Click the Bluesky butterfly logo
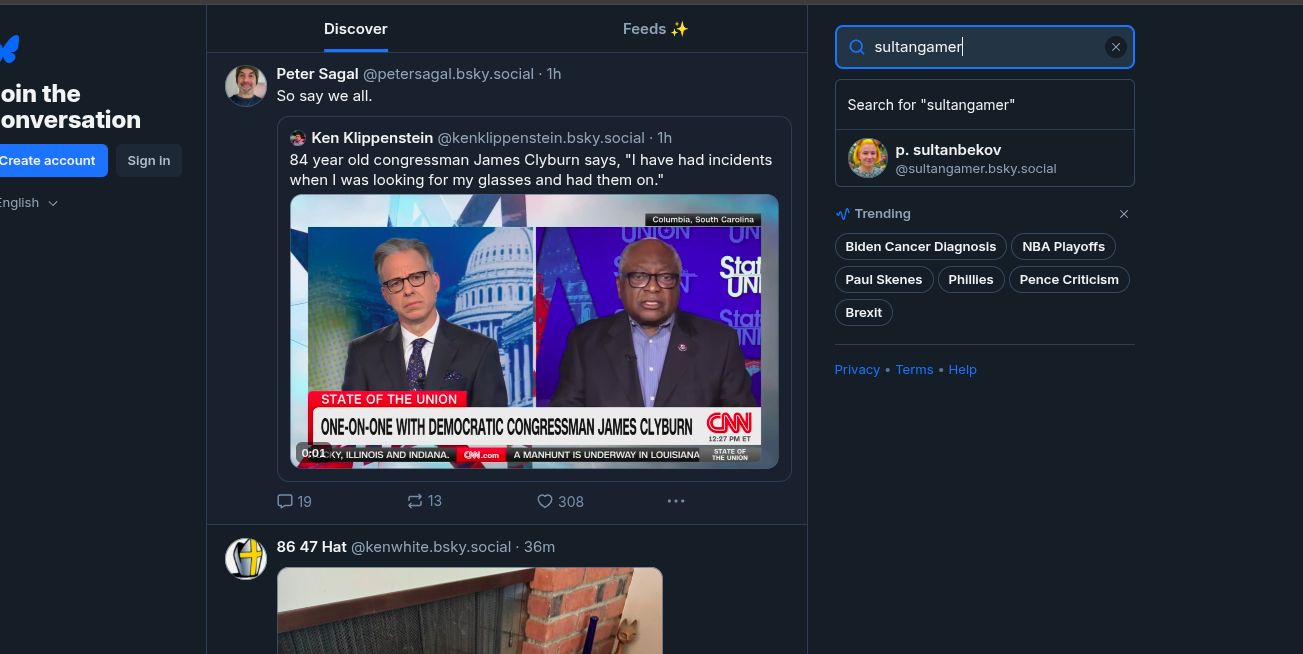Screen dimensions: 1303x654 (8, 48)
